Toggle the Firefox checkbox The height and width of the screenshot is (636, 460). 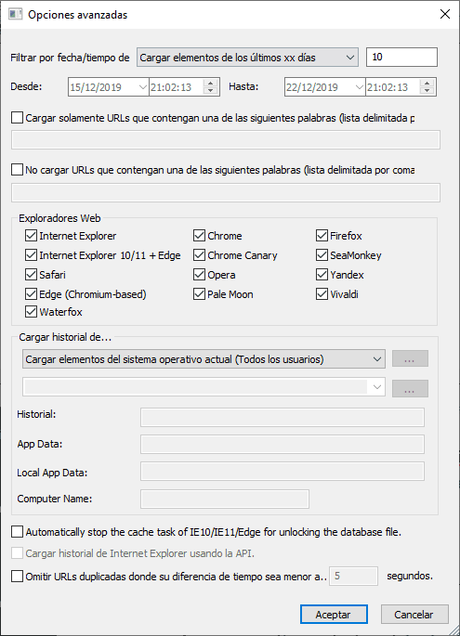point(322,236)
